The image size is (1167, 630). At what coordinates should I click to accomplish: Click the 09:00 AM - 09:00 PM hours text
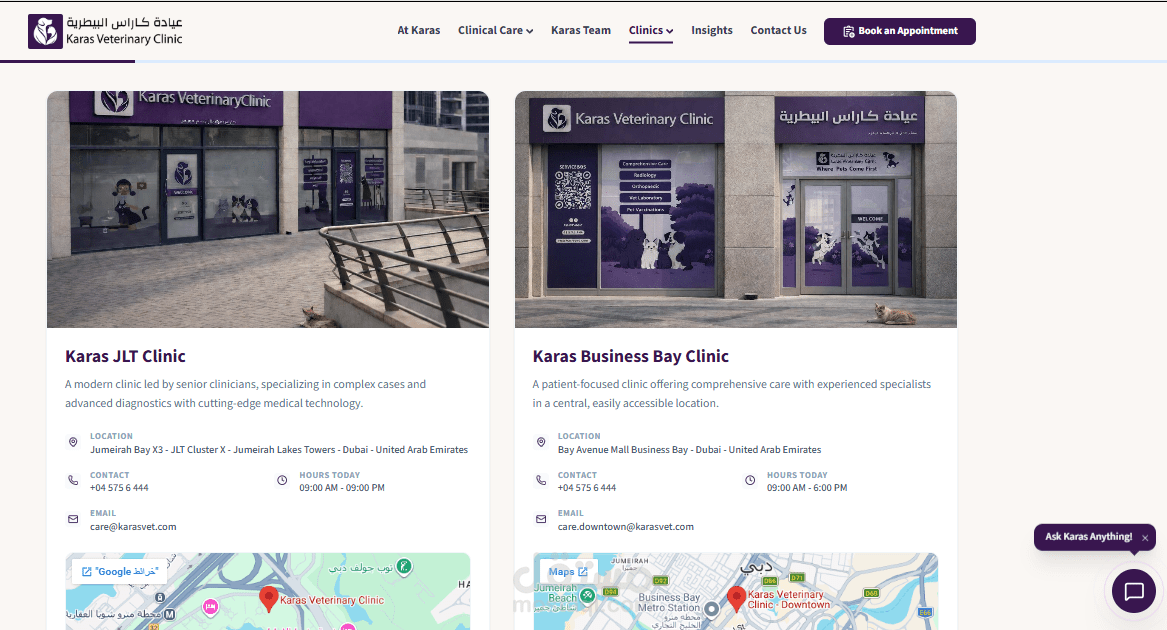tap(342, 488)
